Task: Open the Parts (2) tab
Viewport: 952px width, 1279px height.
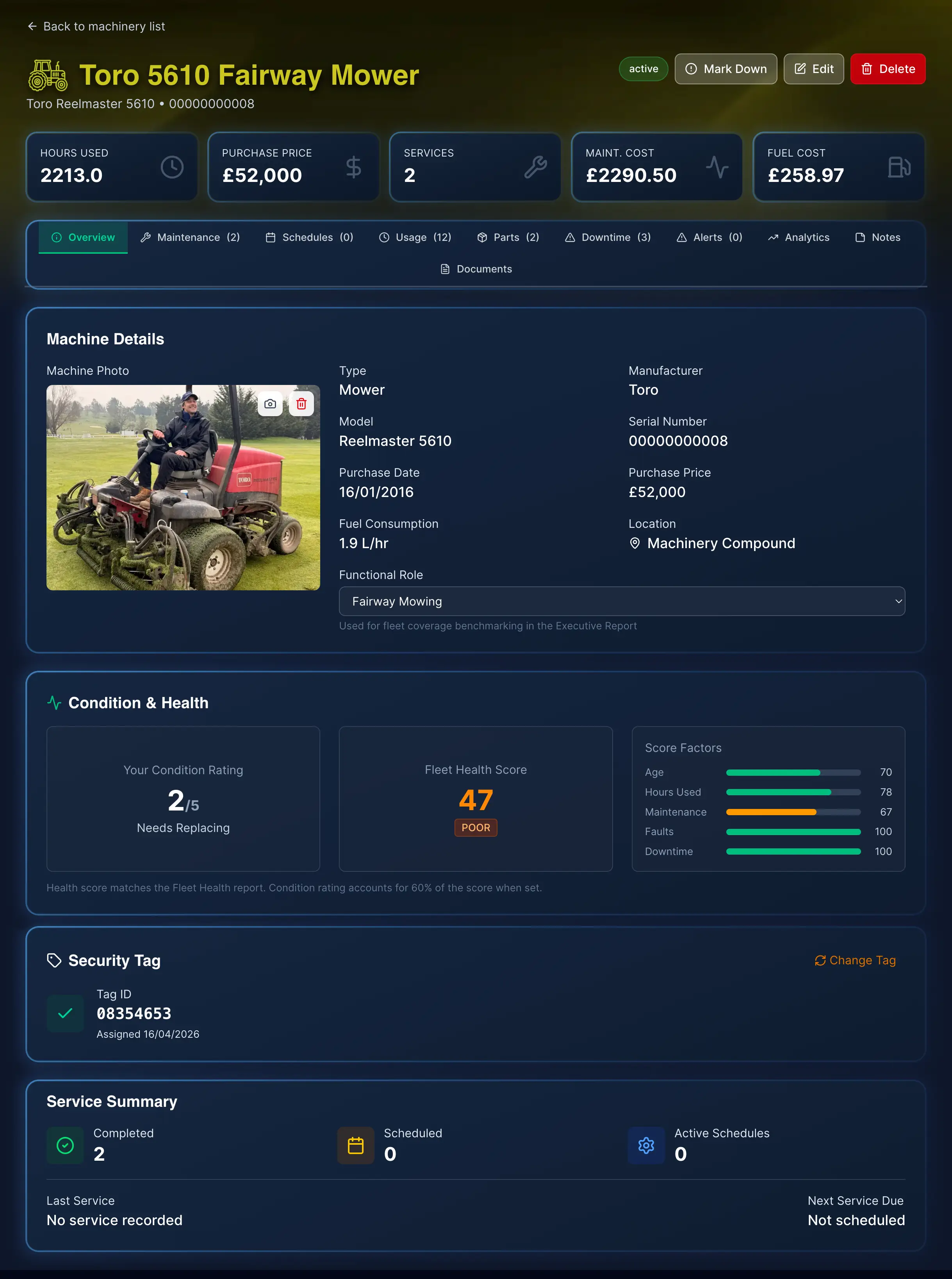Action: (x=508, y=237)
